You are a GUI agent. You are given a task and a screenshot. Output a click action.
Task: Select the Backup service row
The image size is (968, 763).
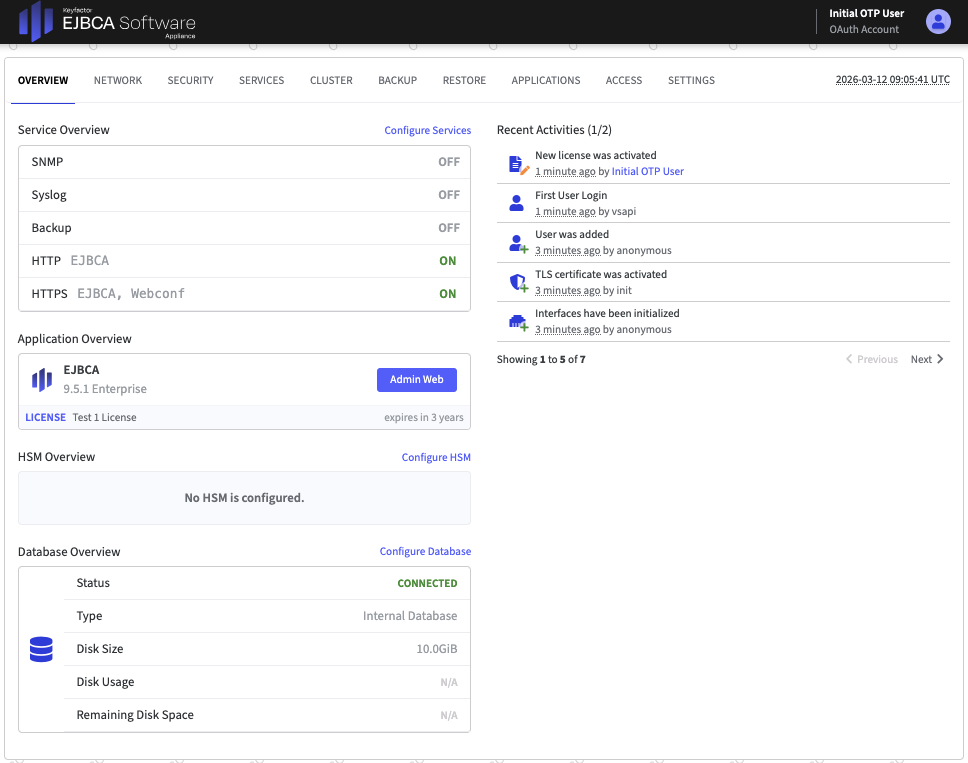click(x=244, y=228)
